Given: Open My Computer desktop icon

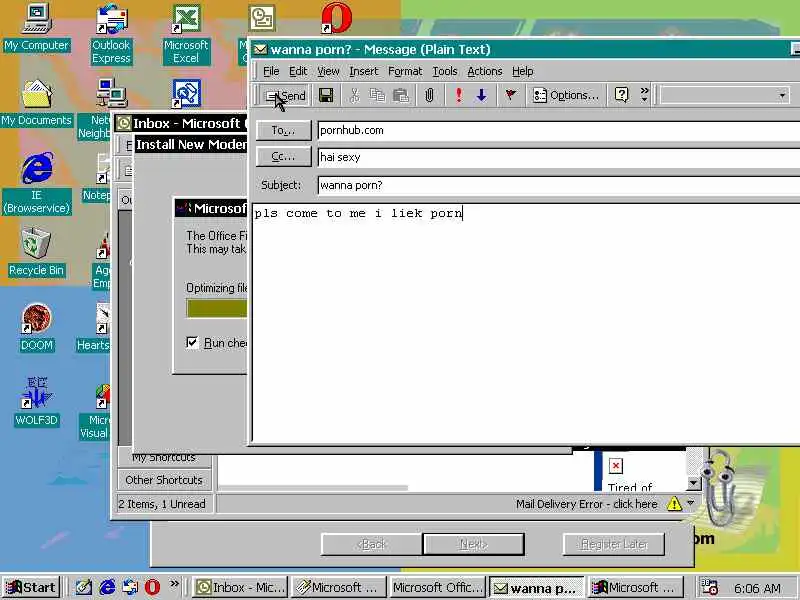Looking at the screenshot, I should point(36,28).
